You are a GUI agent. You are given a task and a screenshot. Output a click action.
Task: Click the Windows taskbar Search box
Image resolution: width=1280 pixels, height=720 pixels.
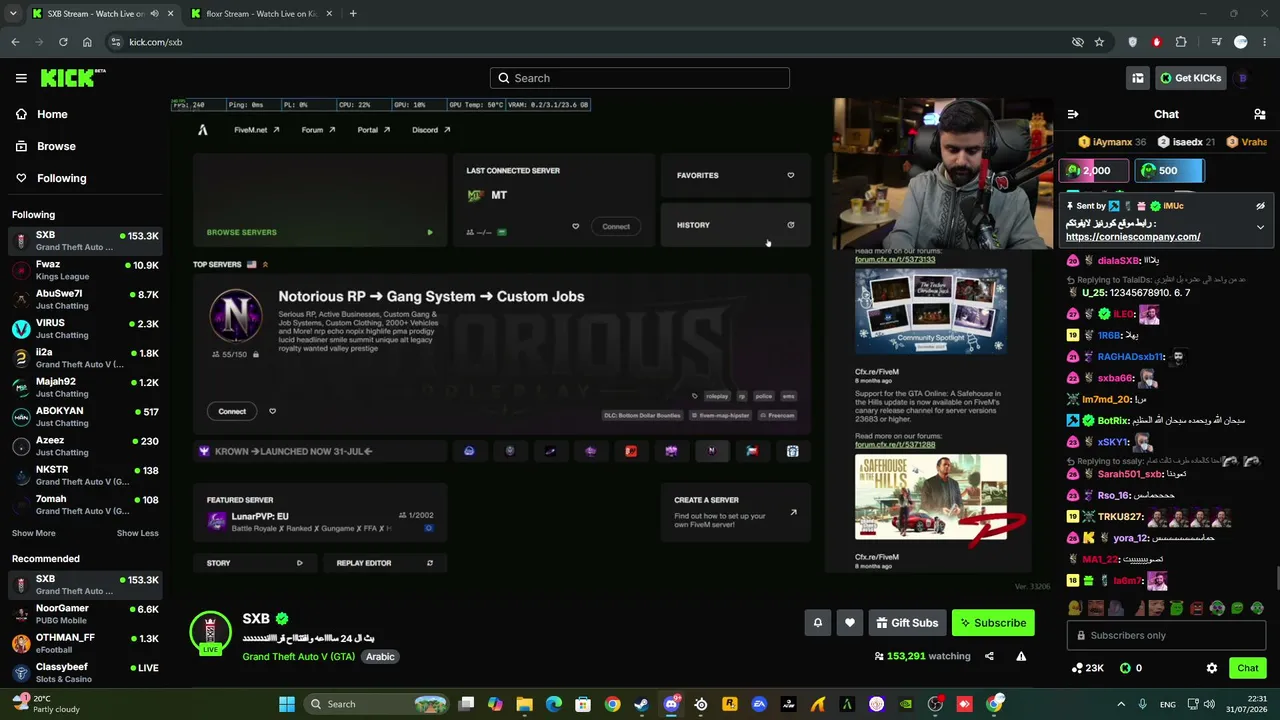coord(378,704)
